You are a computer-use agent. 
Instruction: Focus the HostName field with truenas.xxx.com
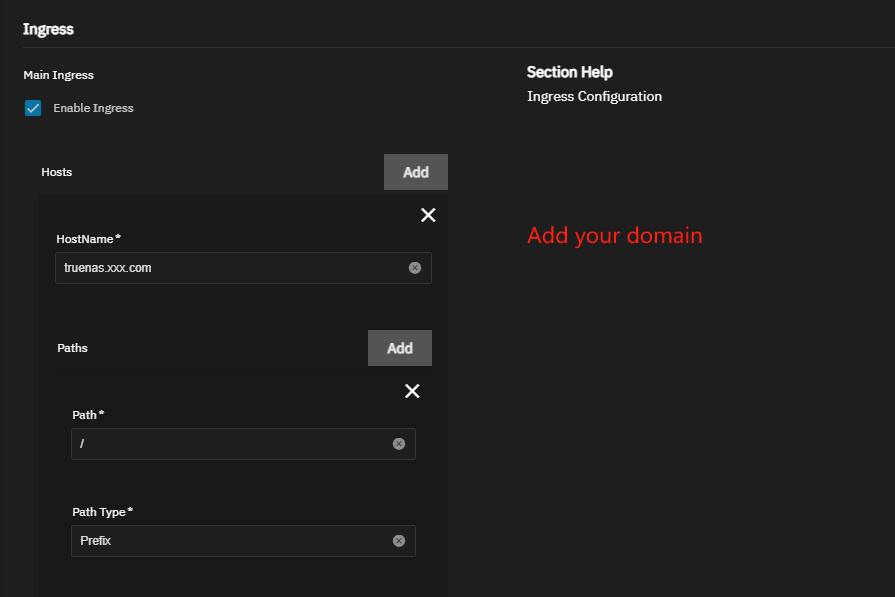pyautogui.click(x=230, y=268)
